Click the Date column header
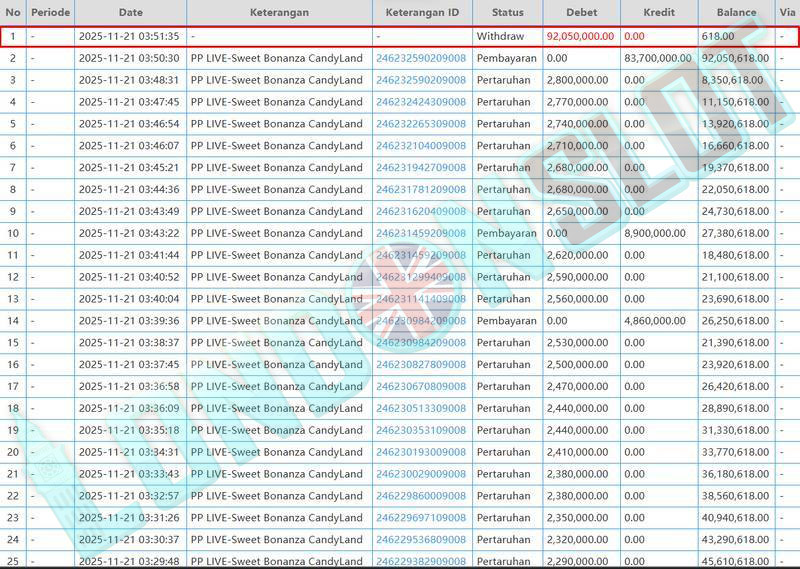The height and width of the screenshot is (569, 800). click(130, 13)
